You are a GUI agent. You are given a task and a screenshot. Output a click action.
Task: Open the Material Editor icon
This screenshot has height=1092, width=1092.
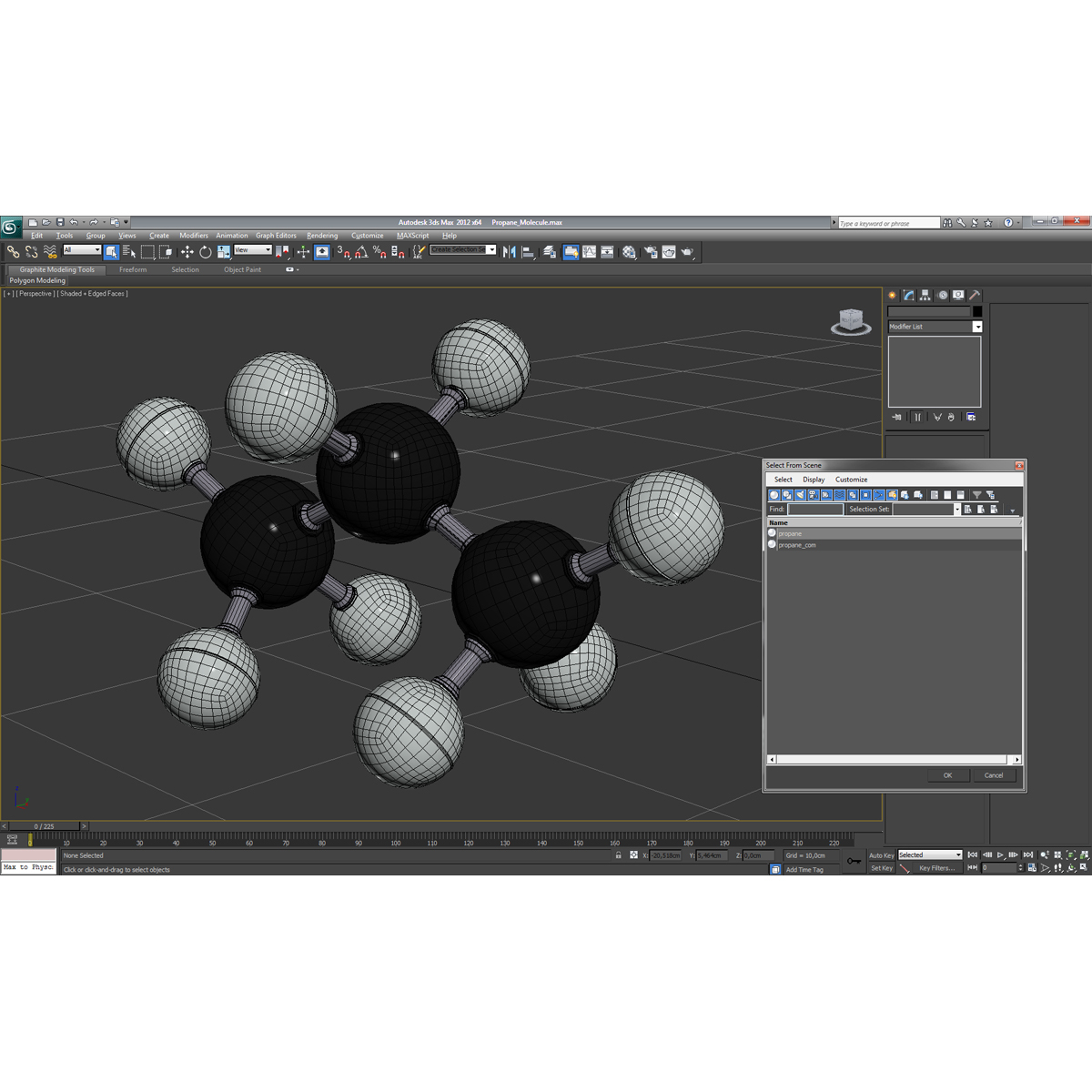[630, 252]
